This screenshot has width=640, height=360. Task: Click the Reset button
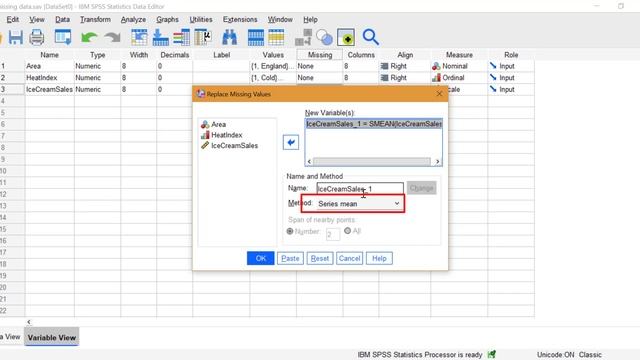(x=320, y=258)
